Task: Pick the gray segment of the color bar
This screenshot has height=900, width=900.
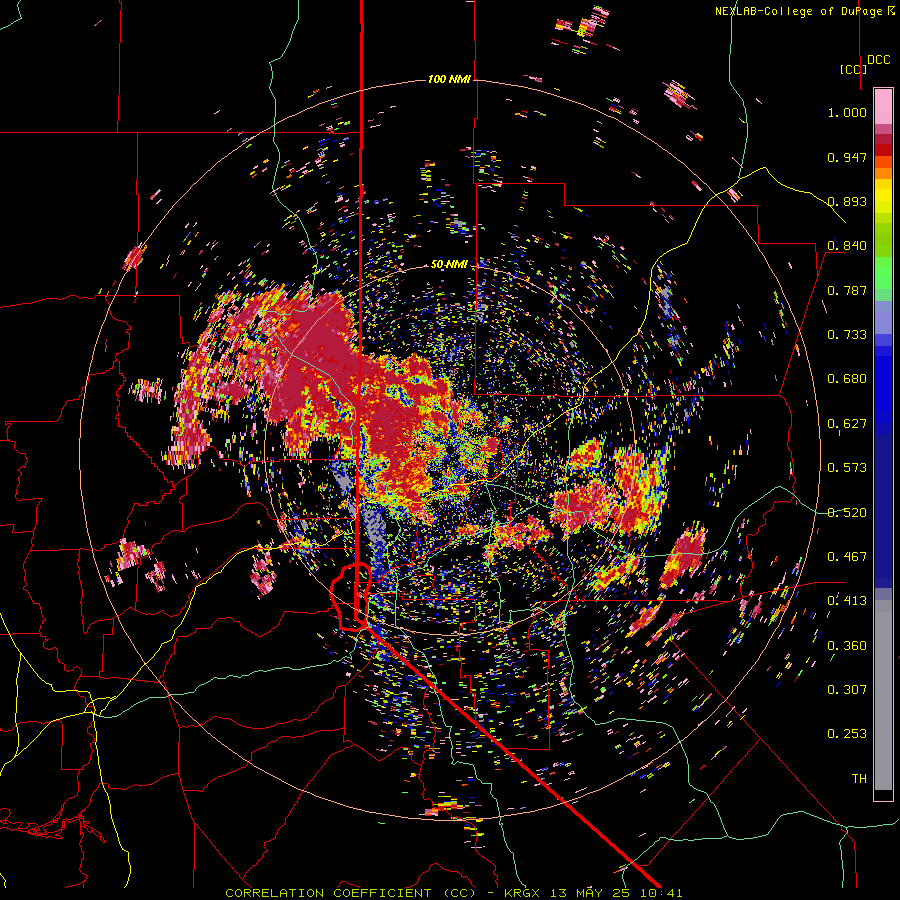Action: tap(883, 695)
